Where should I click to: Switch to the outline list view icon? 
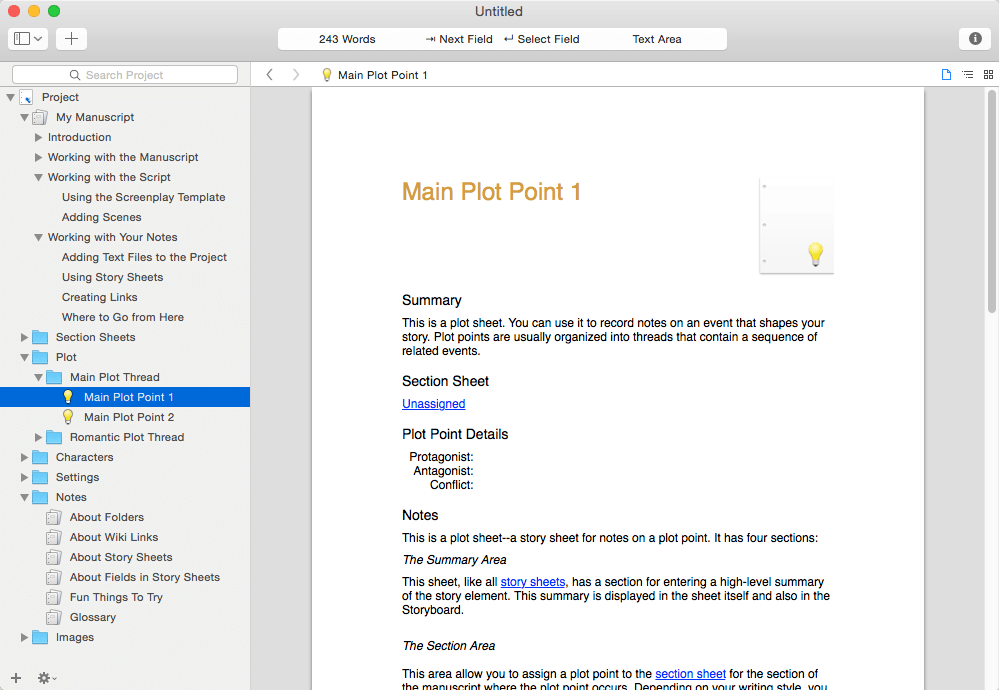coord(967,75)
